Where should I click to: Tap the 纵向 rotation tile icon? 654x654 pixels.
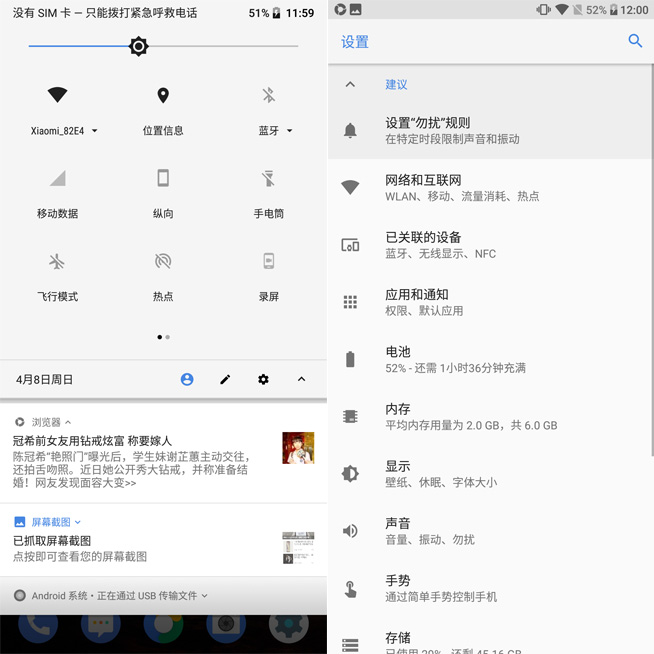(163, 179)
